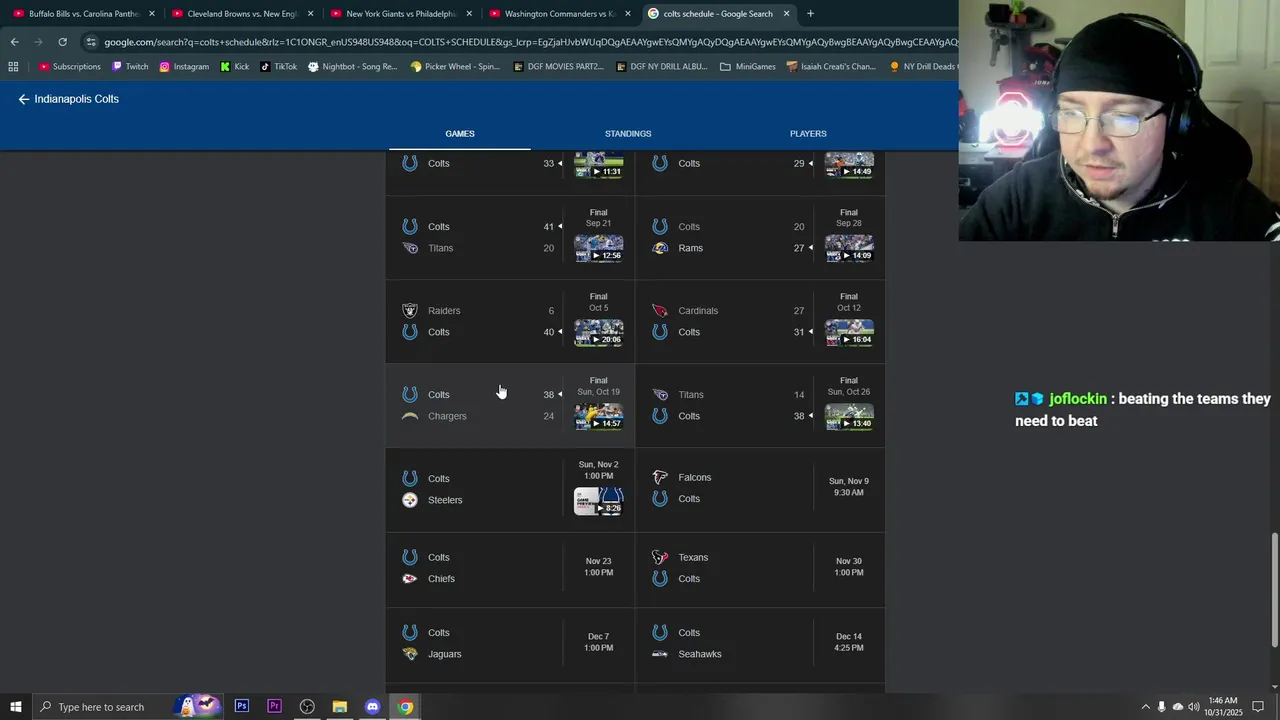The width and height of the screenshot is (1280, 720).
Task: Reload the page with the refresh icon
Action: (62, 42)
